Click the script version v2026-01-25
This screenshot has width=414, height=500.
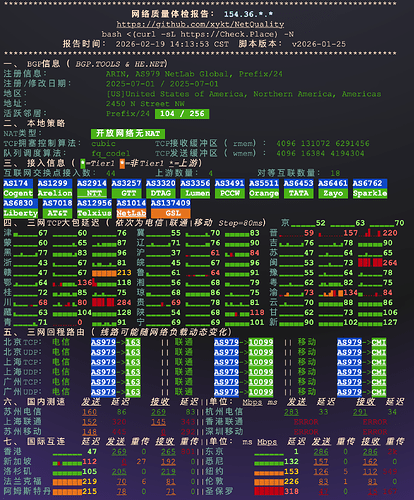(x=319, y=44)
